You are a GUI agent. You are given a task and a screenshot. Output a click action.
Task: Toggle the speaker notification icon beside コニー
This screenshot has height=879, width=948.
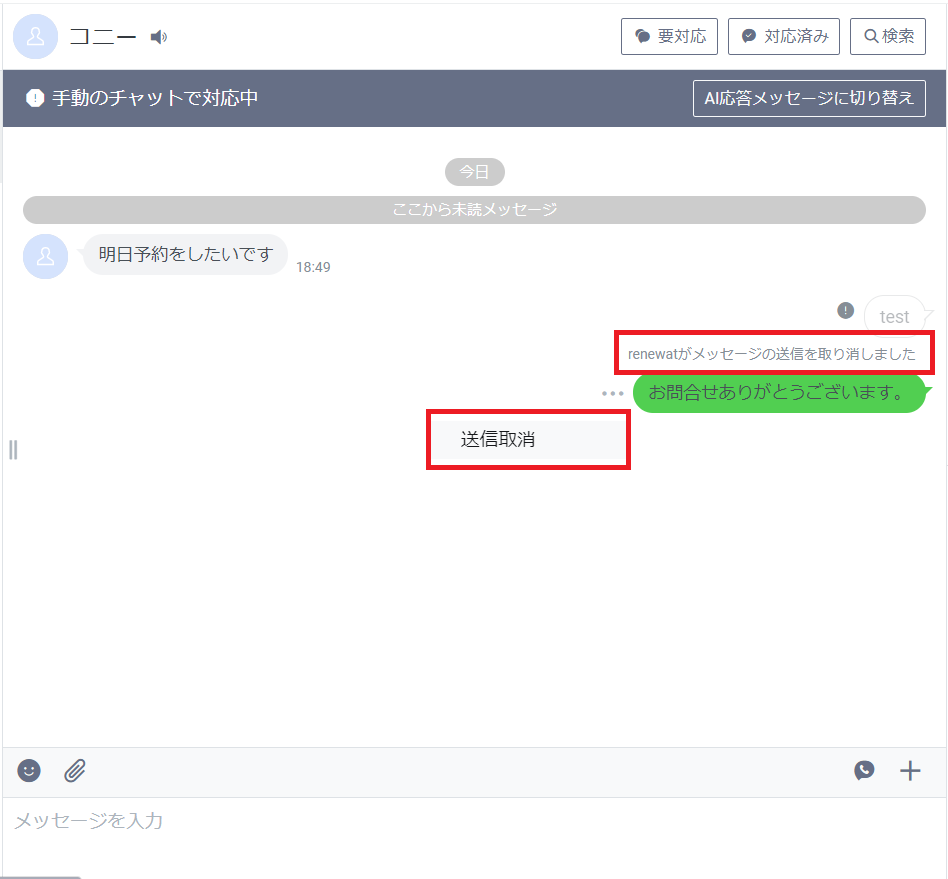(x=159, y=37)
